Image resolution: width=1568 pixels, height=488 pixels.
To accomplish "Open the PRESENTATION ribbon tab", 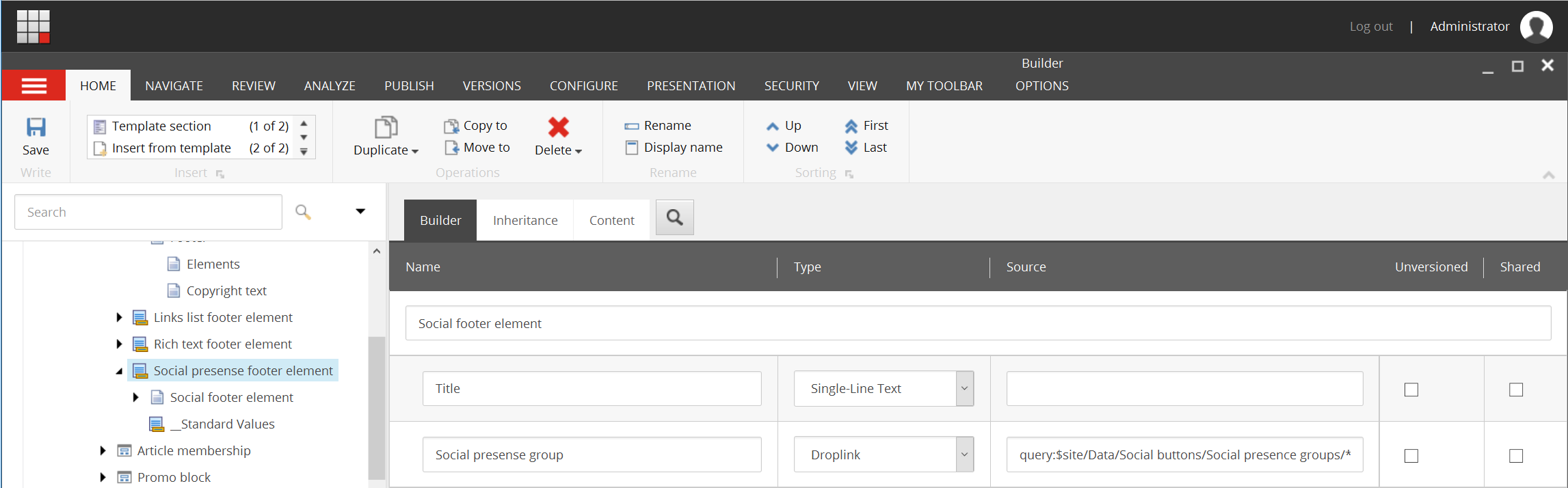I will click(691, 86).
